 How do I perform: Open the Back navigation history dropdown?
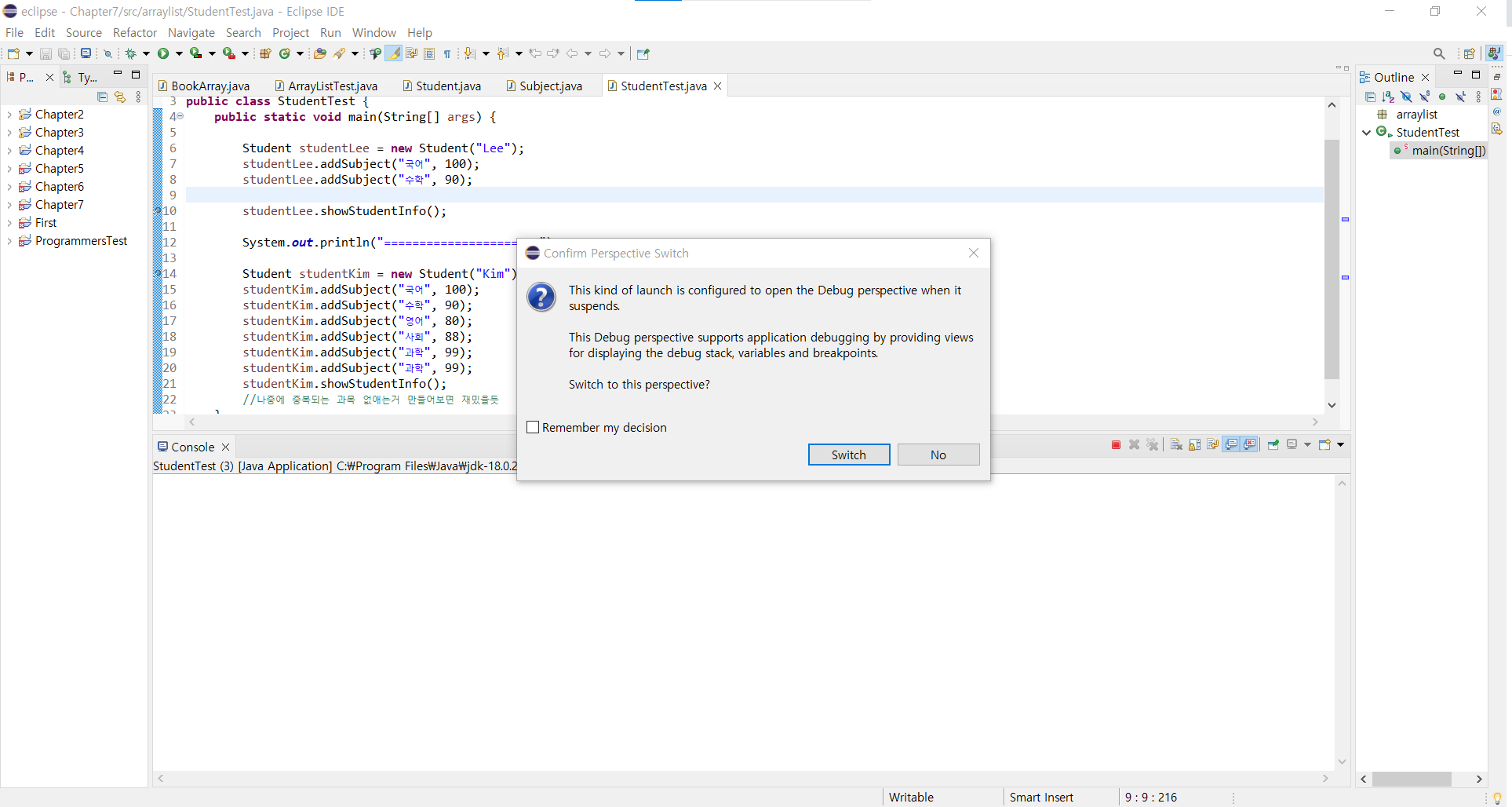point(588,53)
